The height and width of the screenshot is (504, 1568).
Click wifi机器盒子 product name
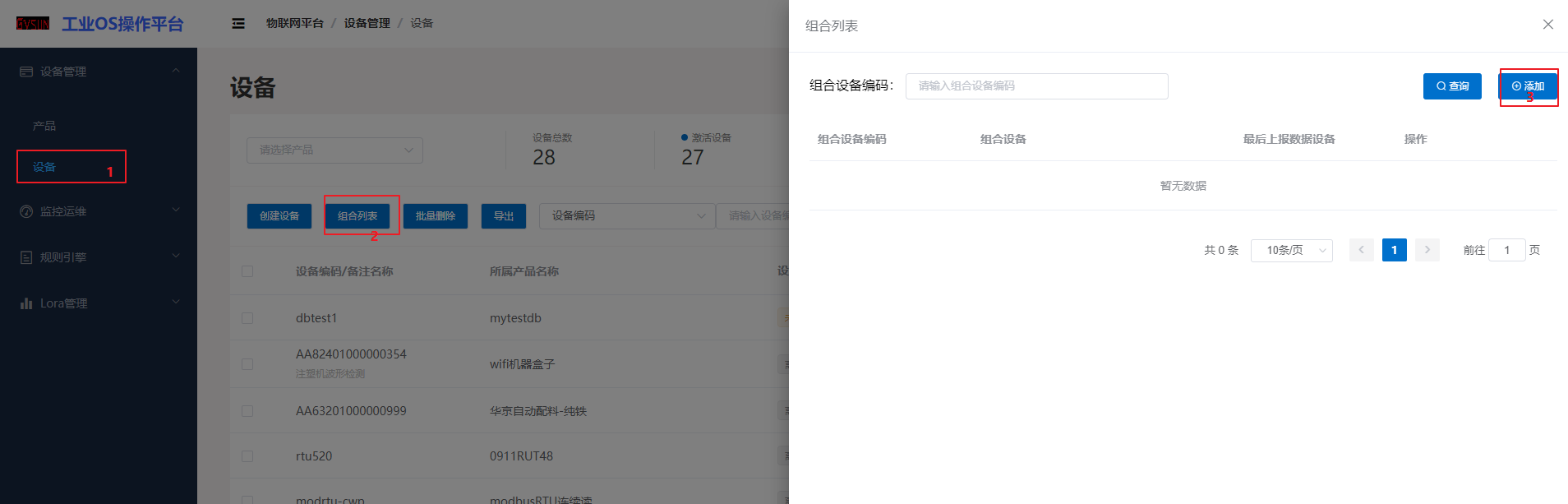(522, 364)
